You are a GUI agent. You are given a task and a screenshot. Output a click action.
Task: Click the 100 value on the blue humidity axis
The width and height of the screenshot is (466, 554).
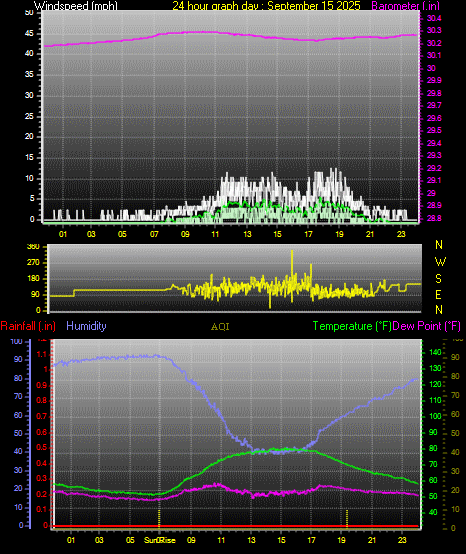(17, 342)
